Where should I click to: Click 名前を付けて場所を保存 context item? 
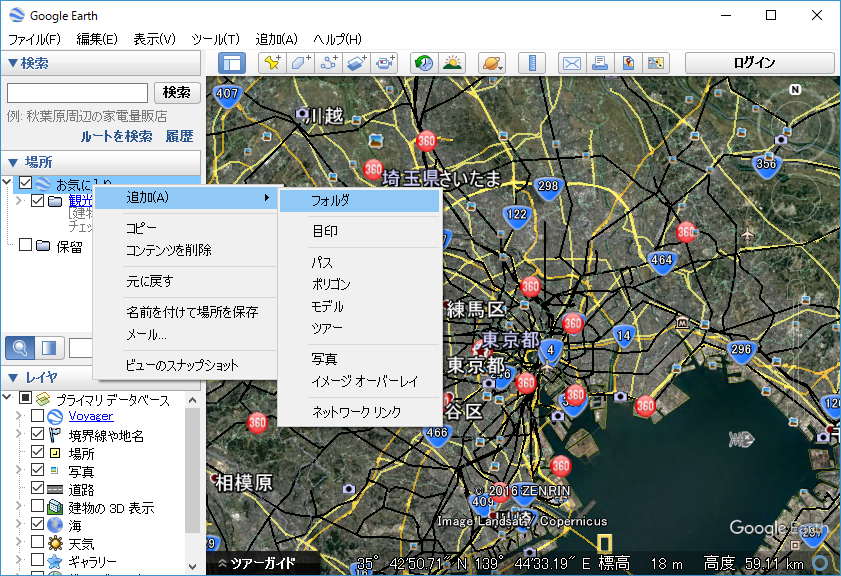[186, 312]
